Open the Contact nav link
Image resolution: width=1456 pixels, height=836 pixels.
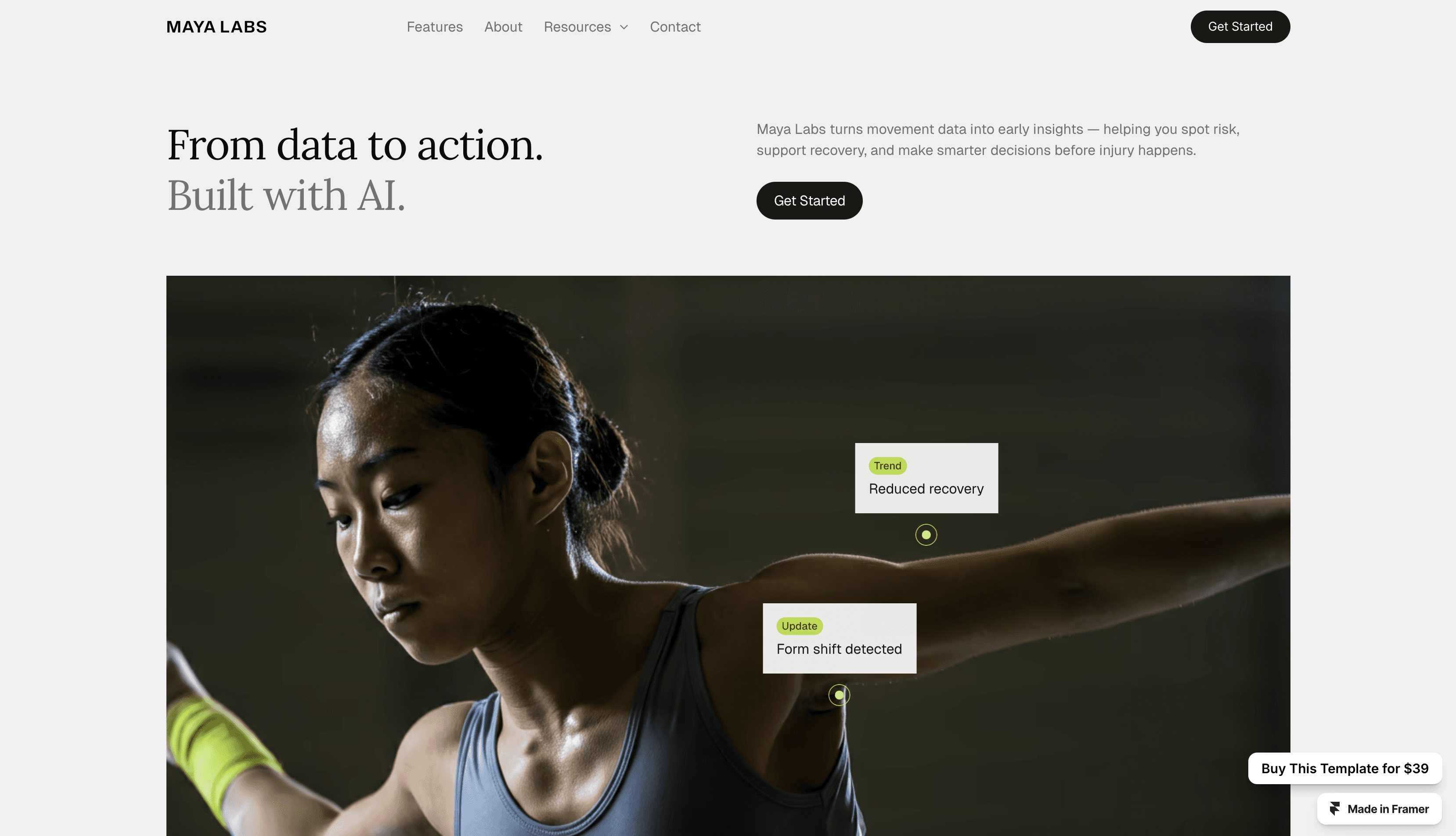point(675,27)
